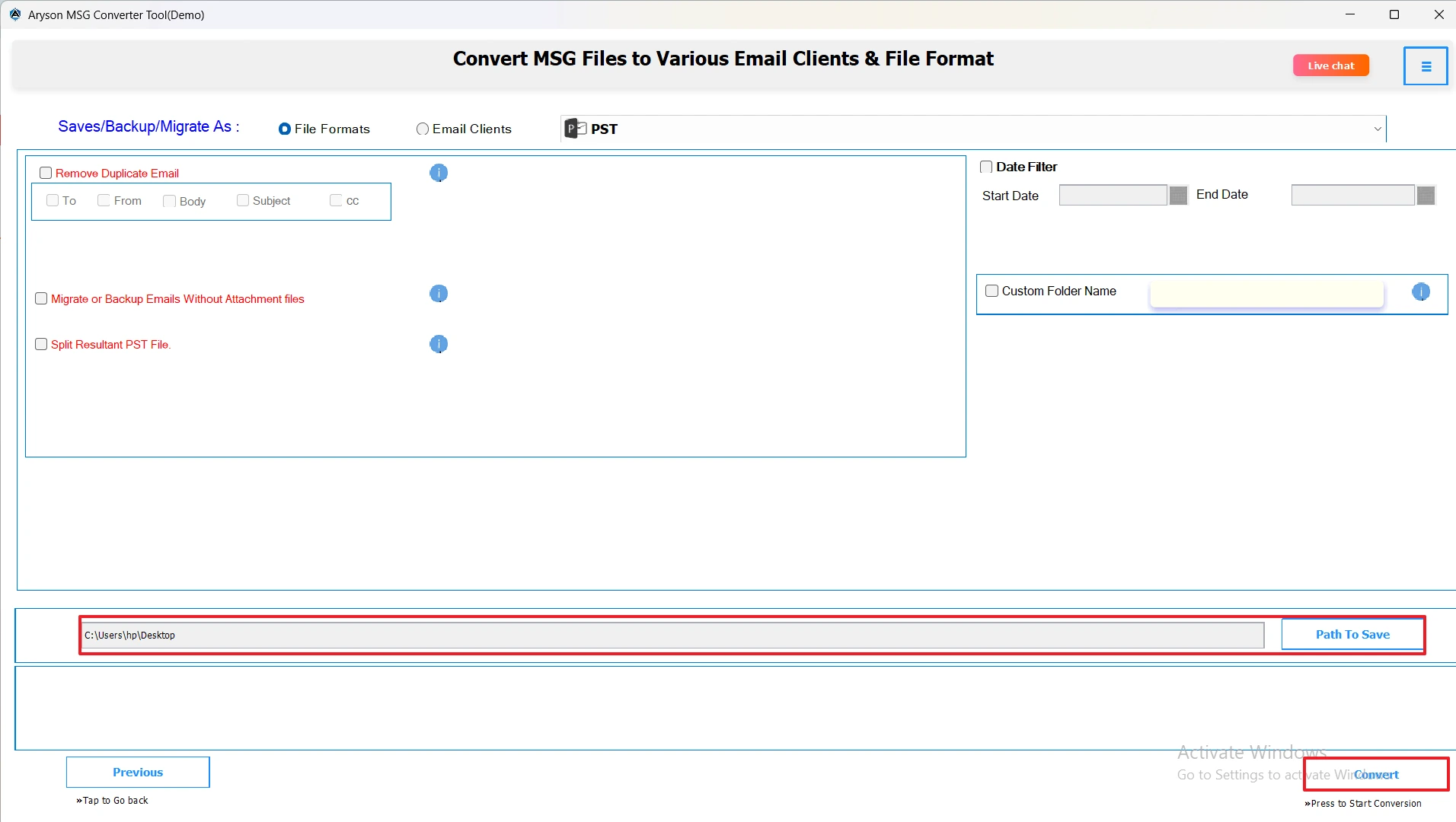The height and width of the screenshot is (822, 1456).
Task: Tick the To duplicate criteria checkbox
Action: 53,200
